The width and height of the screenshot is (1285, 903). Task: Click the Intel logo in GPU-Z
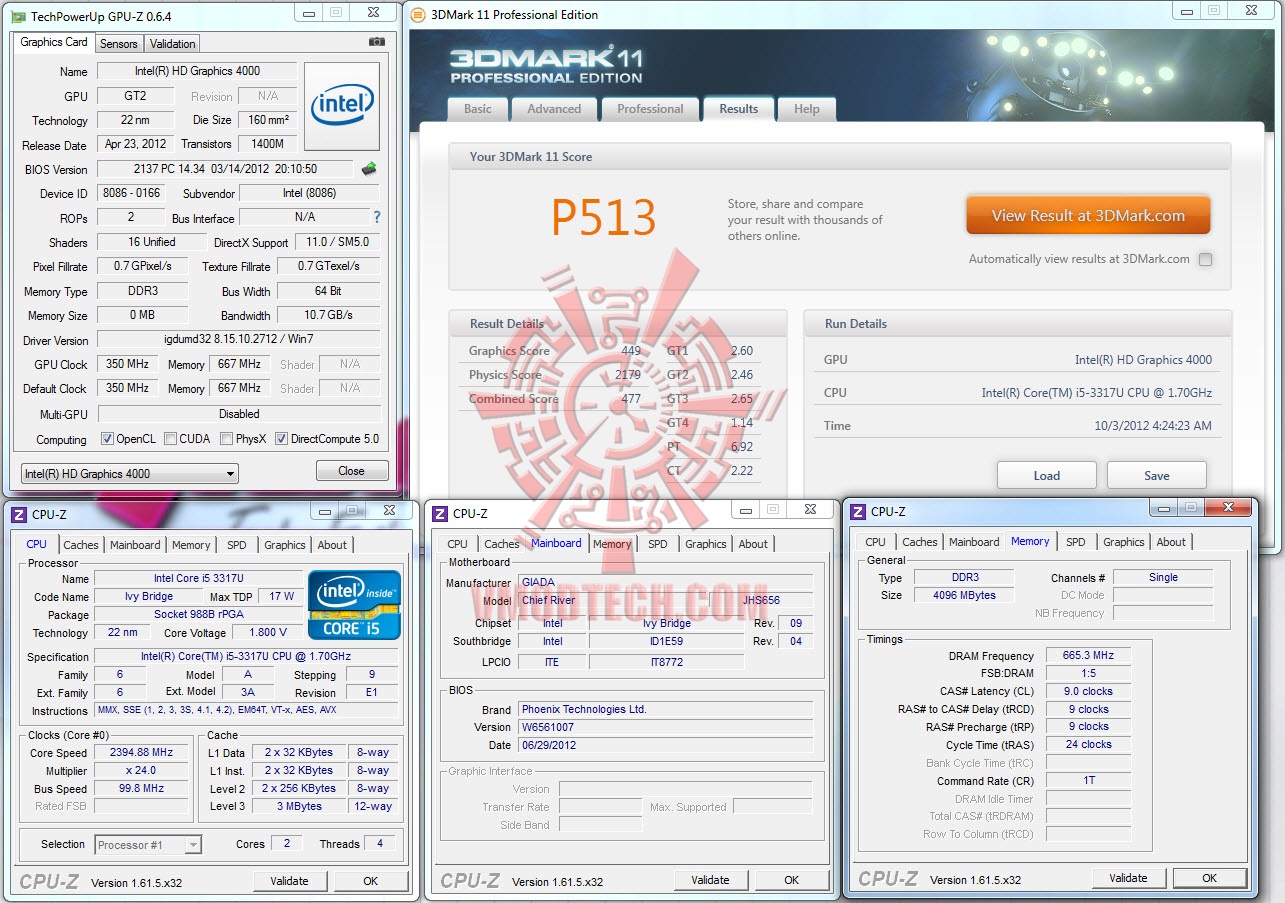click(x=342, y=107)
